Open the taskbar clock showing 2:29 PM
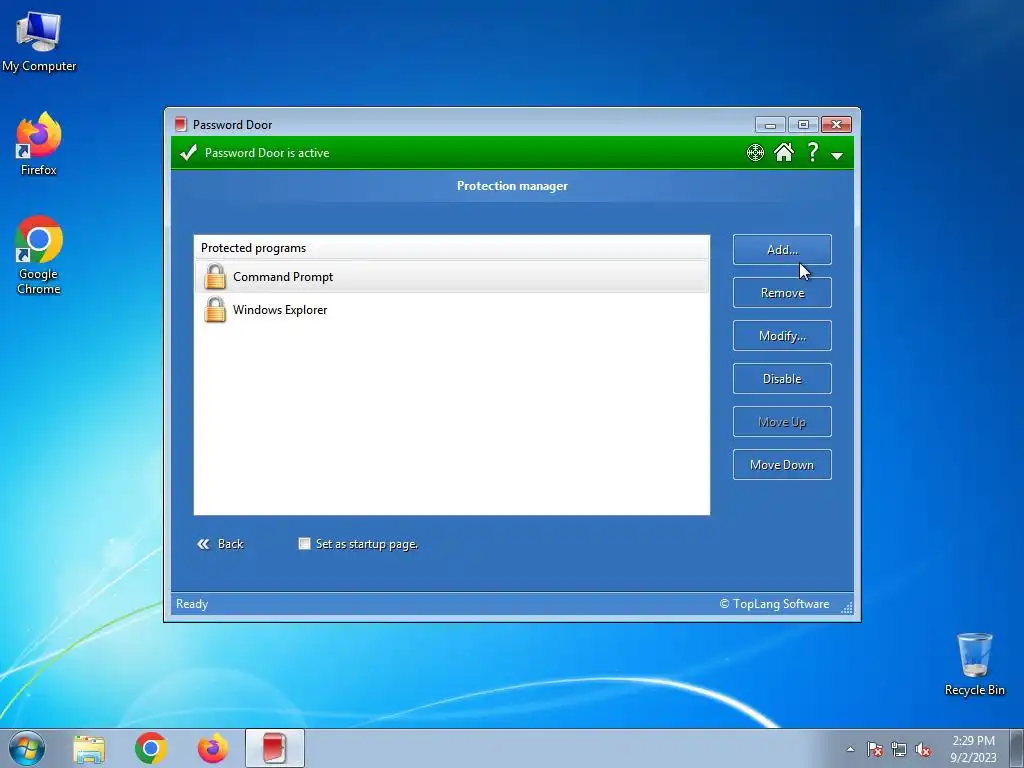The height and width of the screenshot is (768, 1024). [973, 749]
